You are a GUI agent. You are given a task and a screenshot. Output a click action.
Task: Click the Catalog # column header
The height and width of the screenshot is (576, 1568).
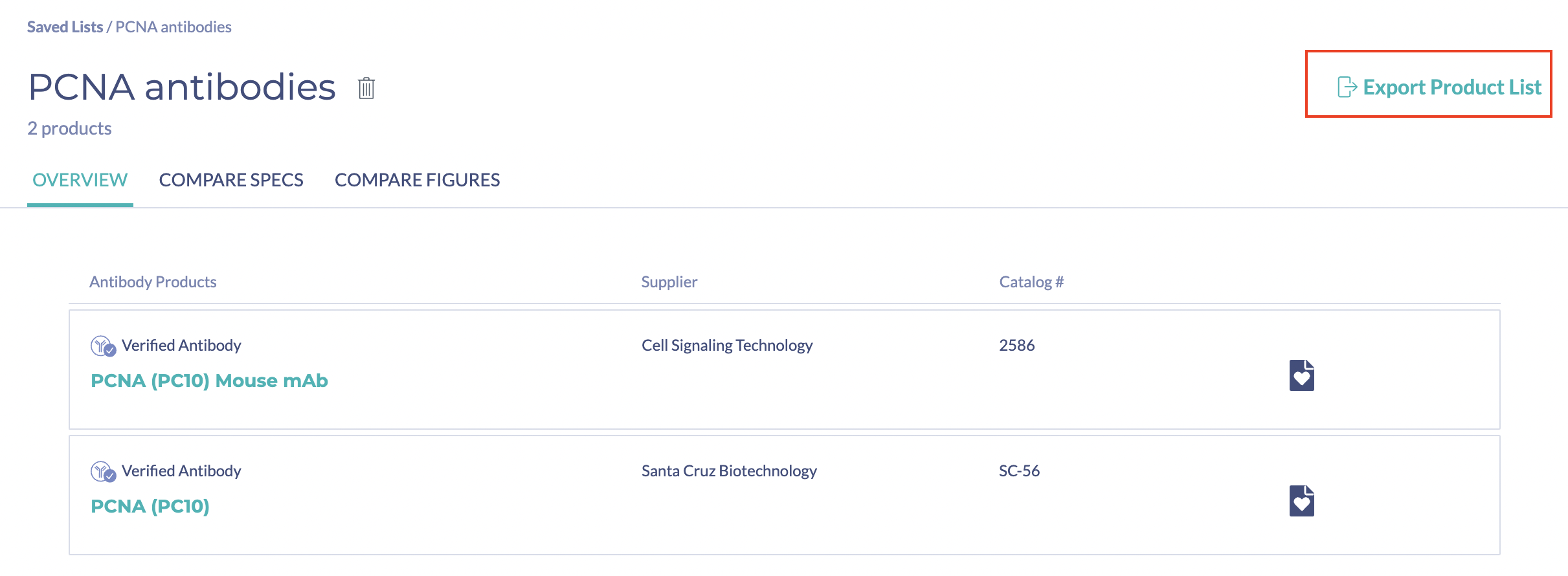click(x=1031, y=282)
